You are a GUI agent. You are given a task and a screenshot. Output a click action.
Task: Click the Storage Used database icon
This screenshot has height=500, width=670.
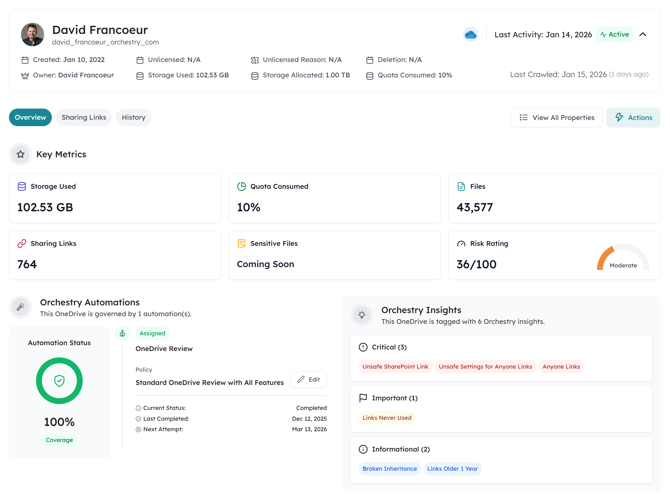coord(22,187)
